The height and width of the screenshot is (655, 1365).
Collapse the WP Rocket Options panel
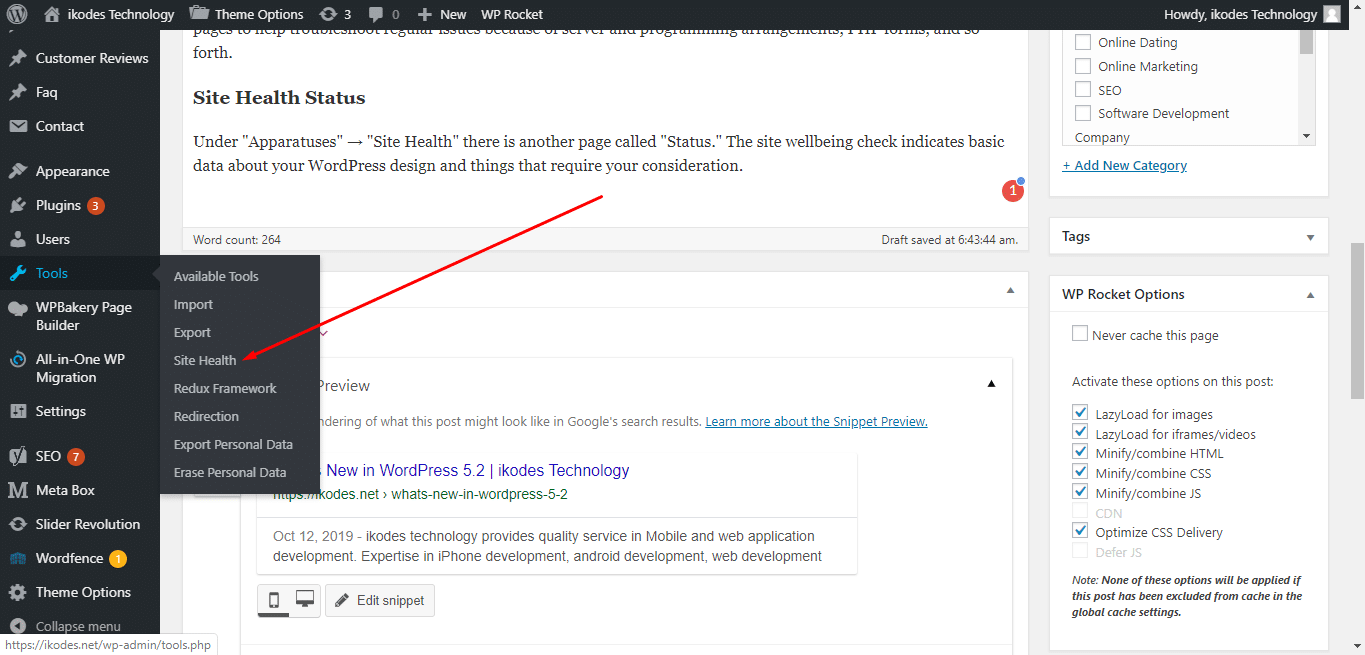pos(1310,295)
